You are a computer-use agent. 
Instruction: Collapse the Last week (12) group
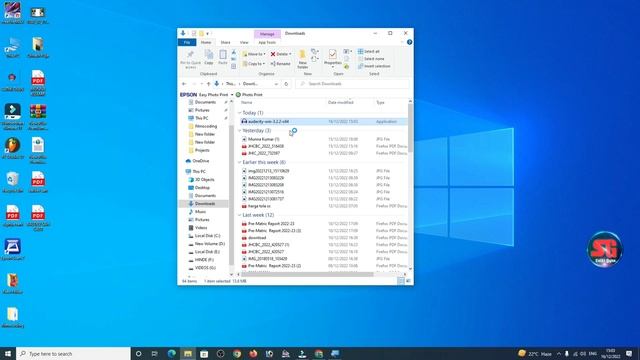tap(240, 215)
